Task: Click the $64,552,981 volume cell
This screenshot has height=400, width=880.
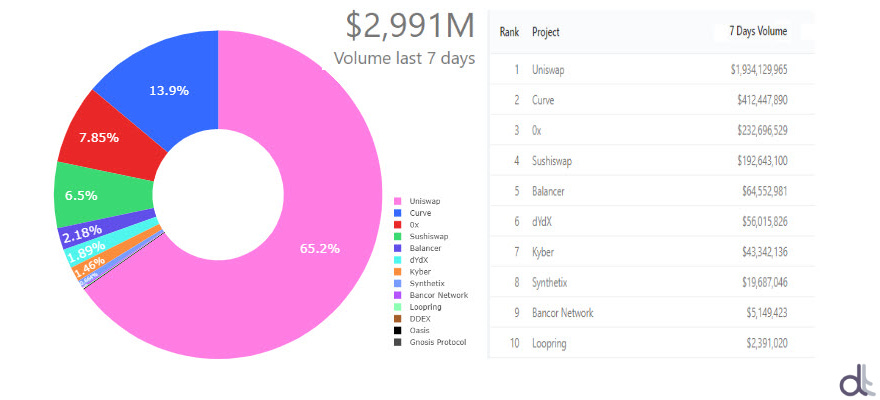Action: (x=764, y=191)
